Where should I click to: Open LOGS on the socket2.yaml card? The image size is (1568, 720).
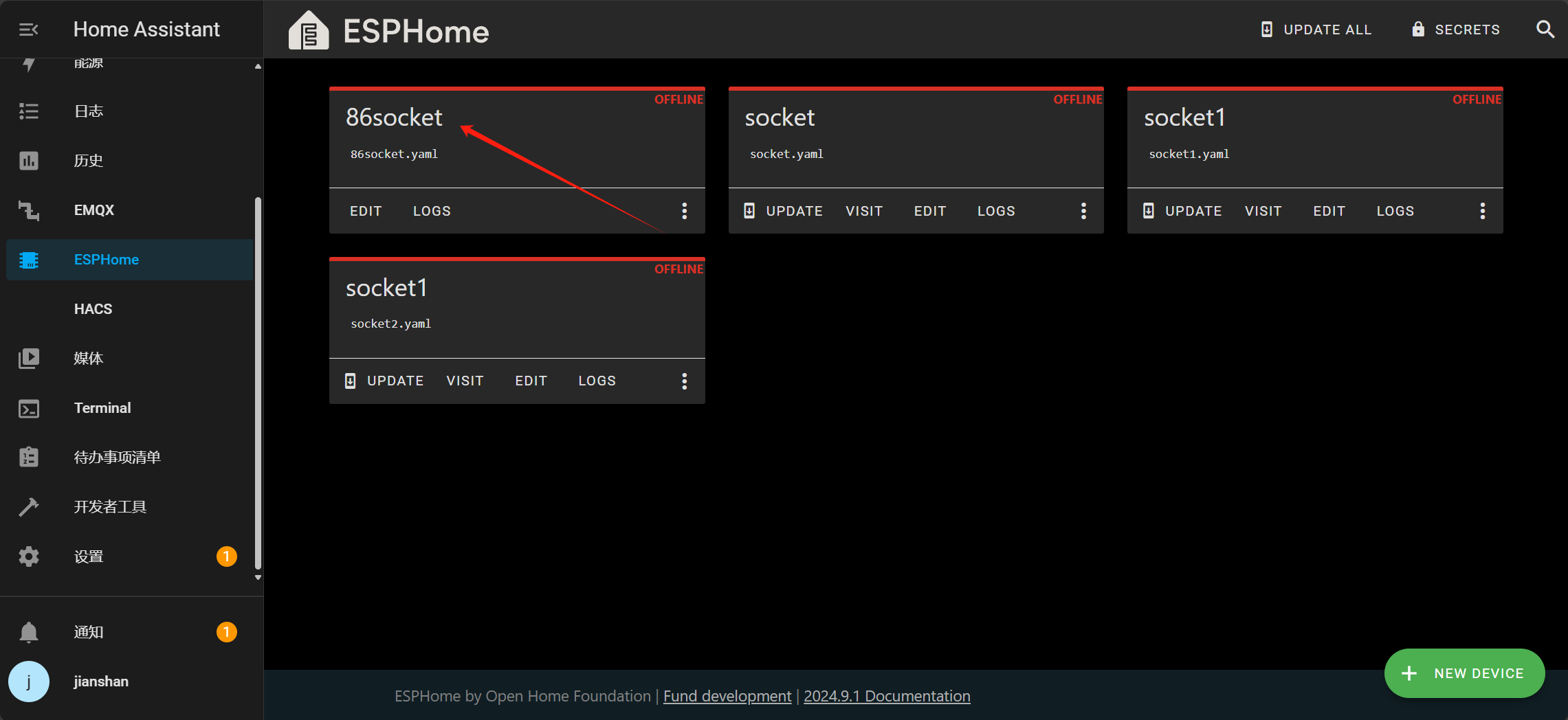pyautogui.click(x=597, y=381)
